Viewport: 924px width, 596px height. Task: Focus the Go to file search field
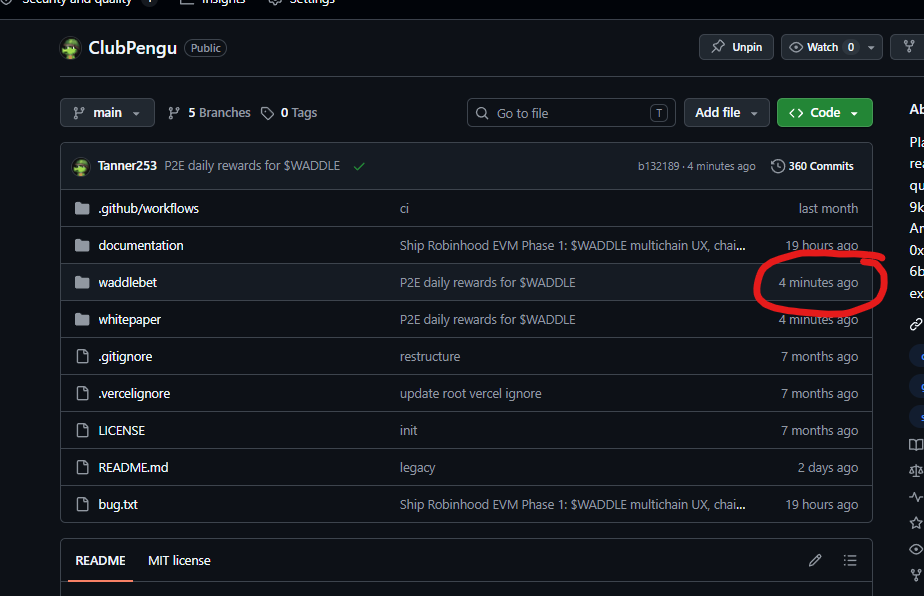(x=571, y=113)
